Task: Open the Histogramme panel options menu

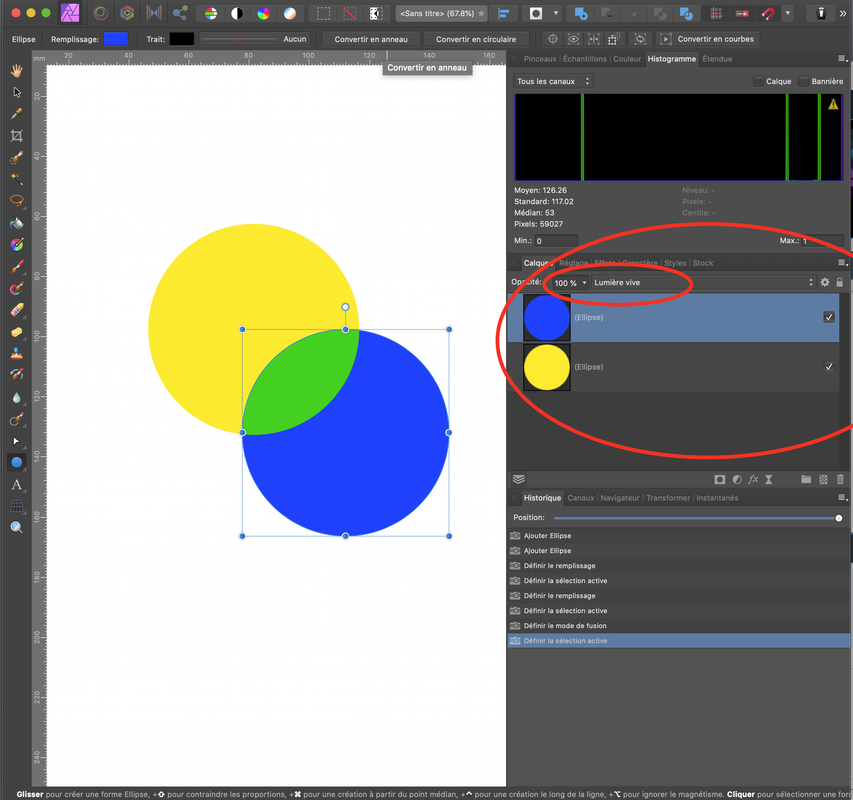Action: [842, 58]
